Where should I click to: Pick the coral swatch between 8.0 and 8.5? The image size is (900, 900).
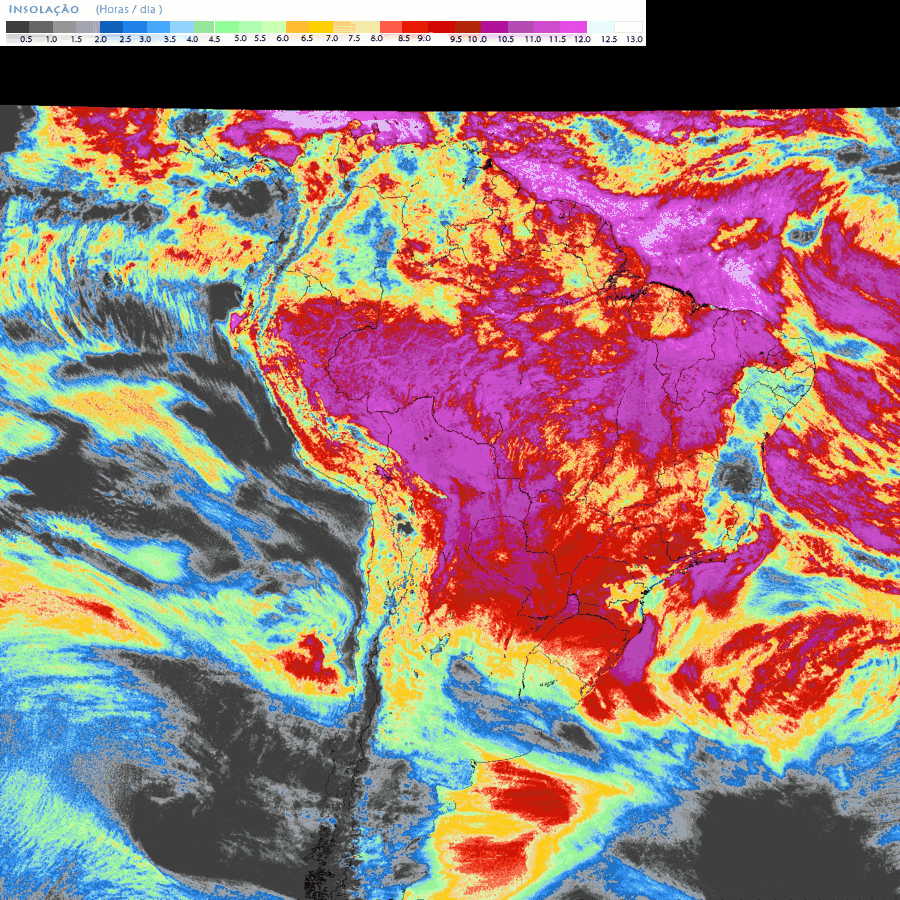pyautogui.click(x=391, y=27)
